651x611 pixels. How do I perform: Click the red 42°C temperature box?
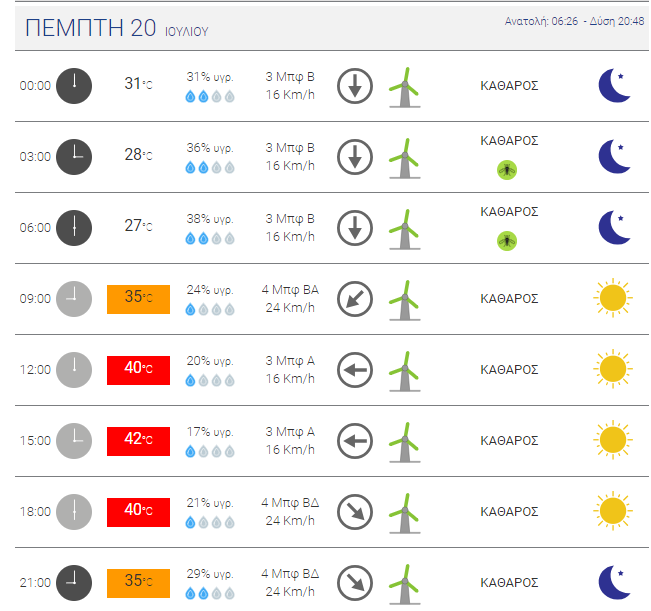coord(138,441)
